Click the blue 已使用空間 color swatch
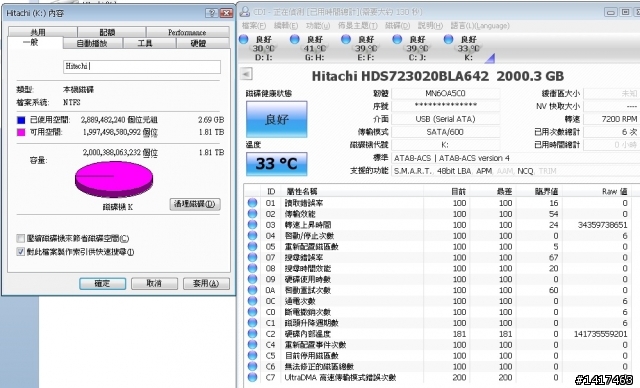The image size is (640, 388). click(x=21, y=120)
